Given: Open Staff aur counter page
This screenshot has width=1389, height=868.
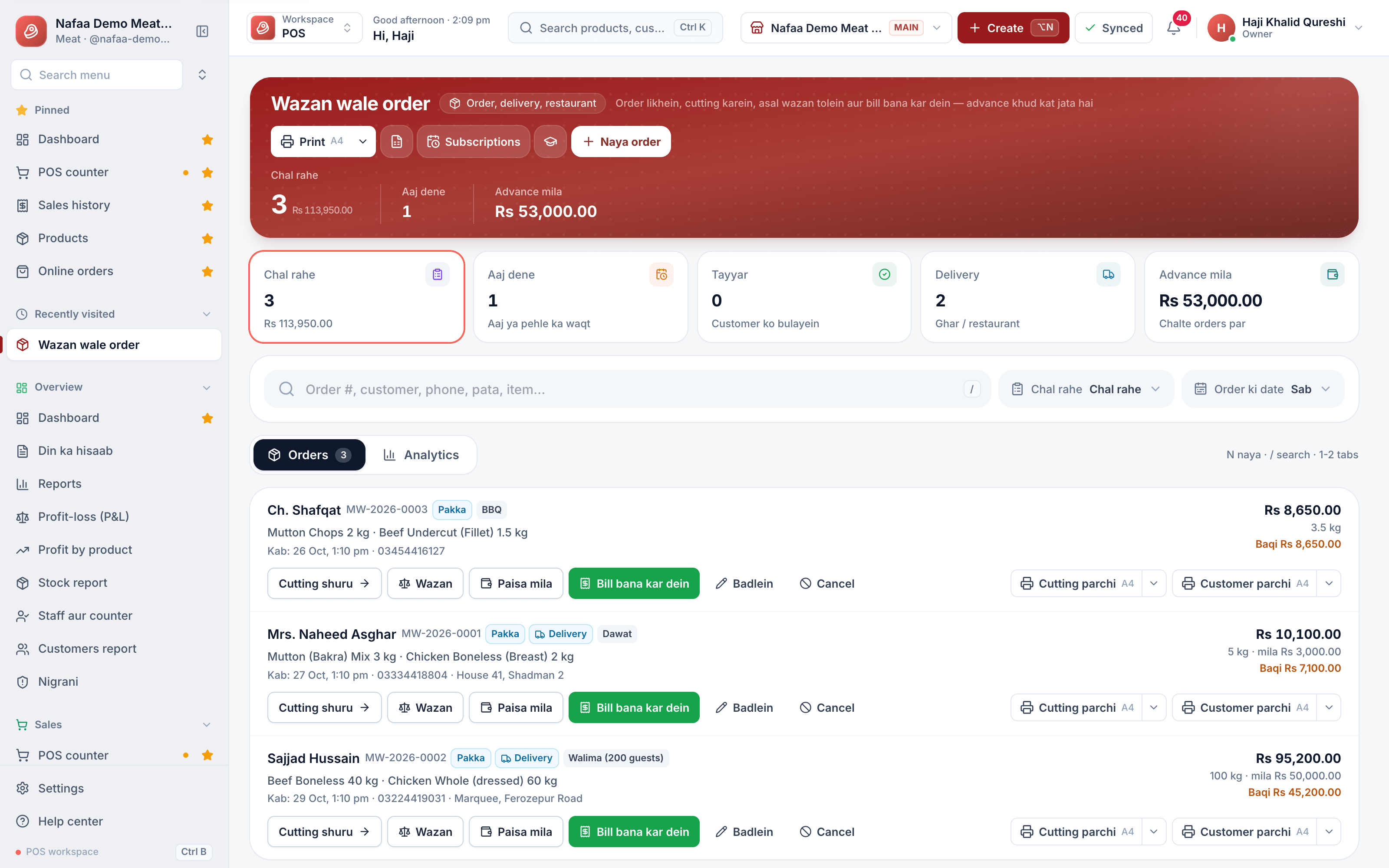Looking at the screenshot, I should (x=114, y=615).
